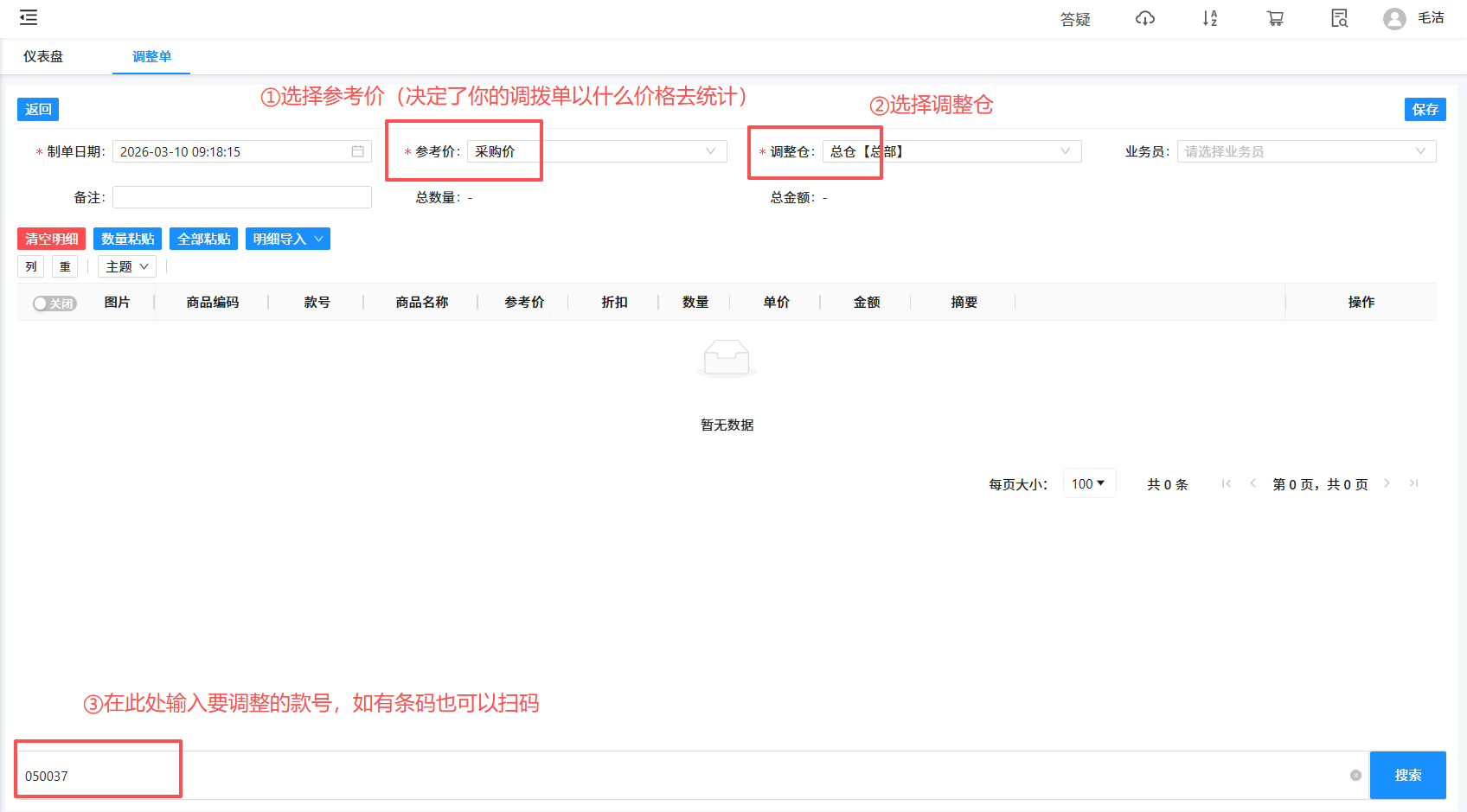The width and height of the screenshot is (1467, 812).
Task: Click the 清空明细 button
Action: [x=50, y=239]
